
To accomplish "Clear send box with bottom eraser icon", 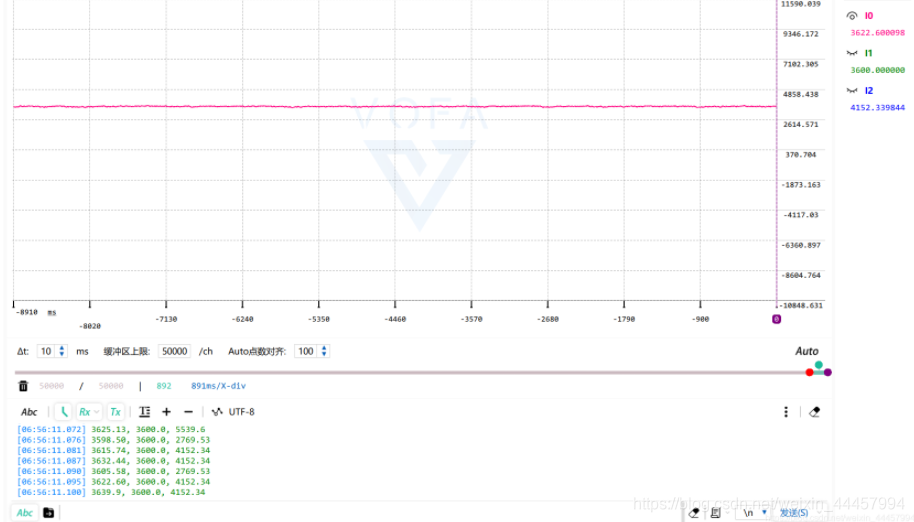I will [694, 513].
